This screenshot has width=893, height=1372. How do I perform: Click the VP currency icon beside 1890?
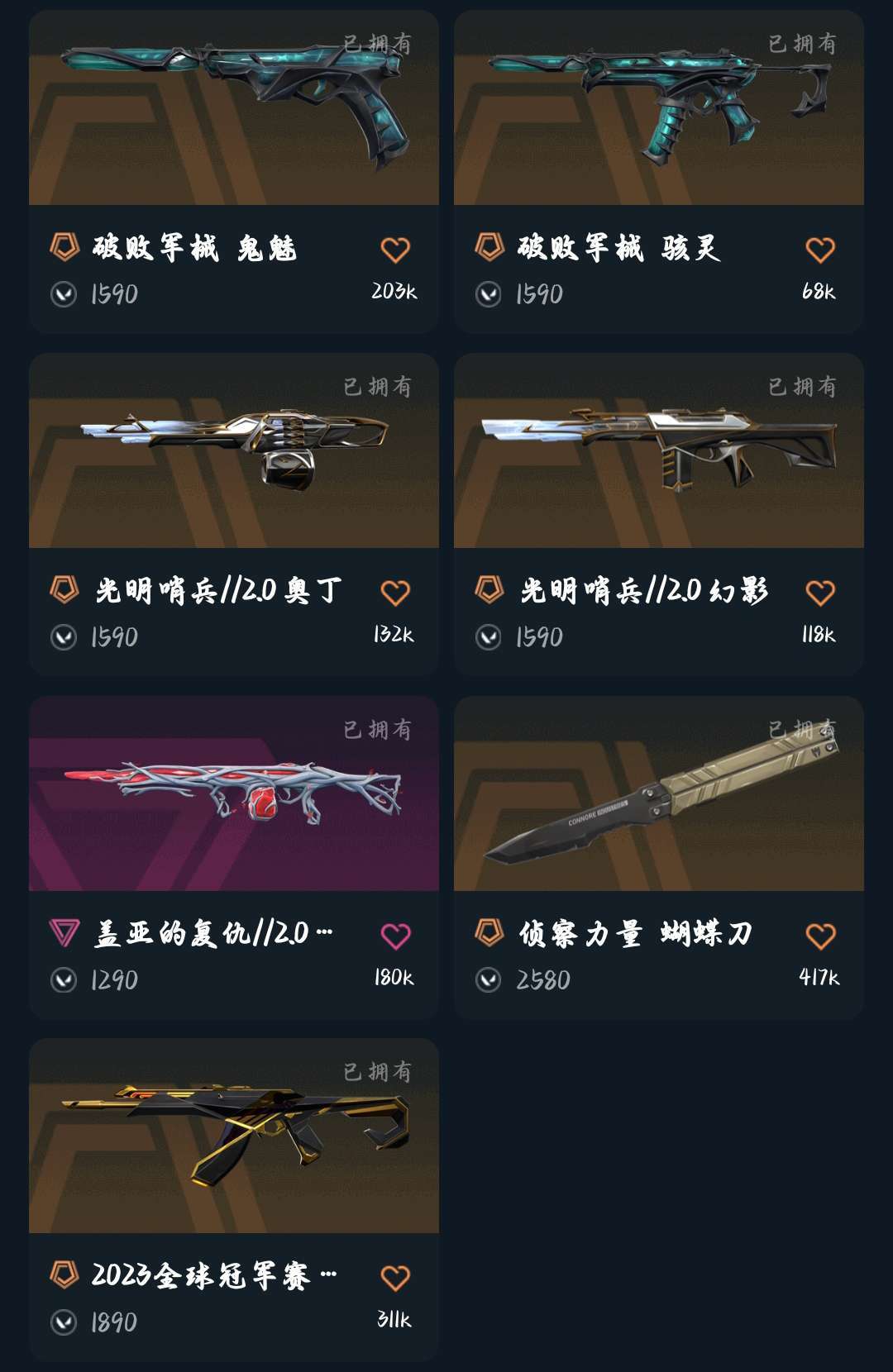[x=64, y=1322]
